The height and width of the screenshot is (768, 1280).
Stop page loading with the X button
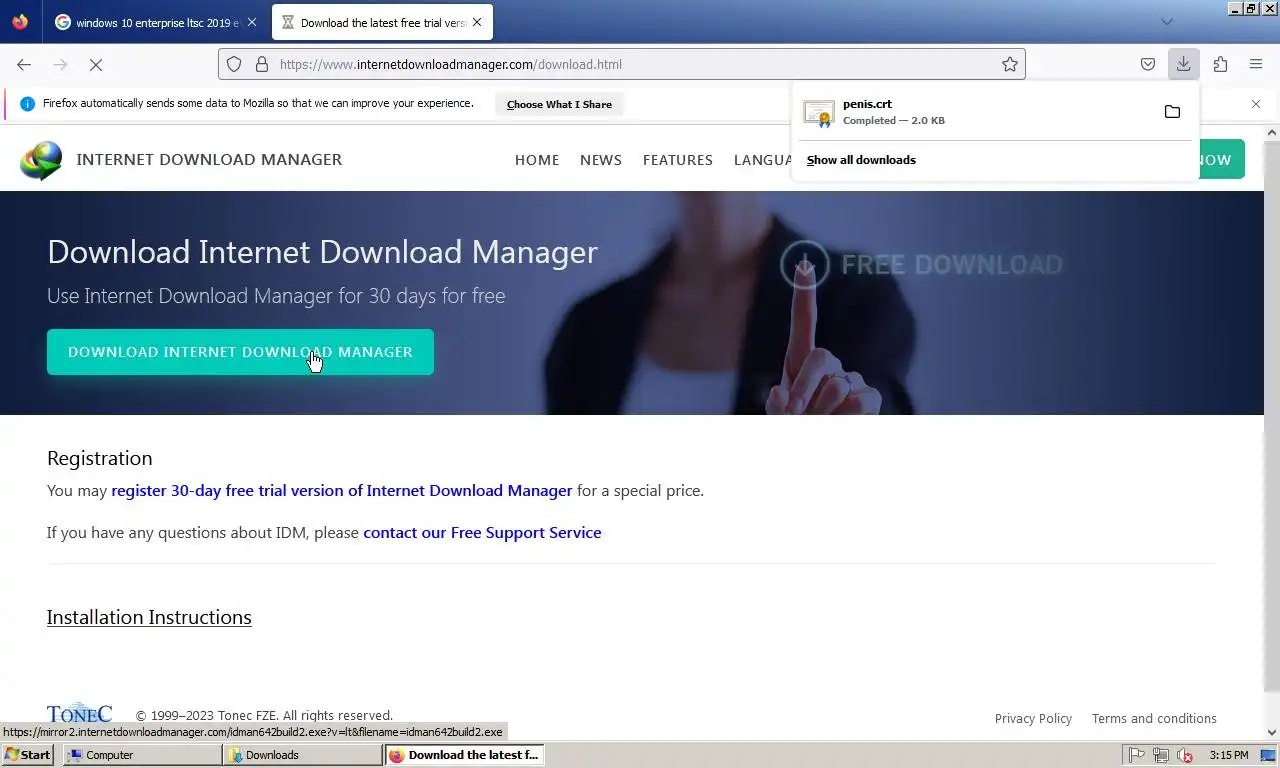(x=96, y=64)
